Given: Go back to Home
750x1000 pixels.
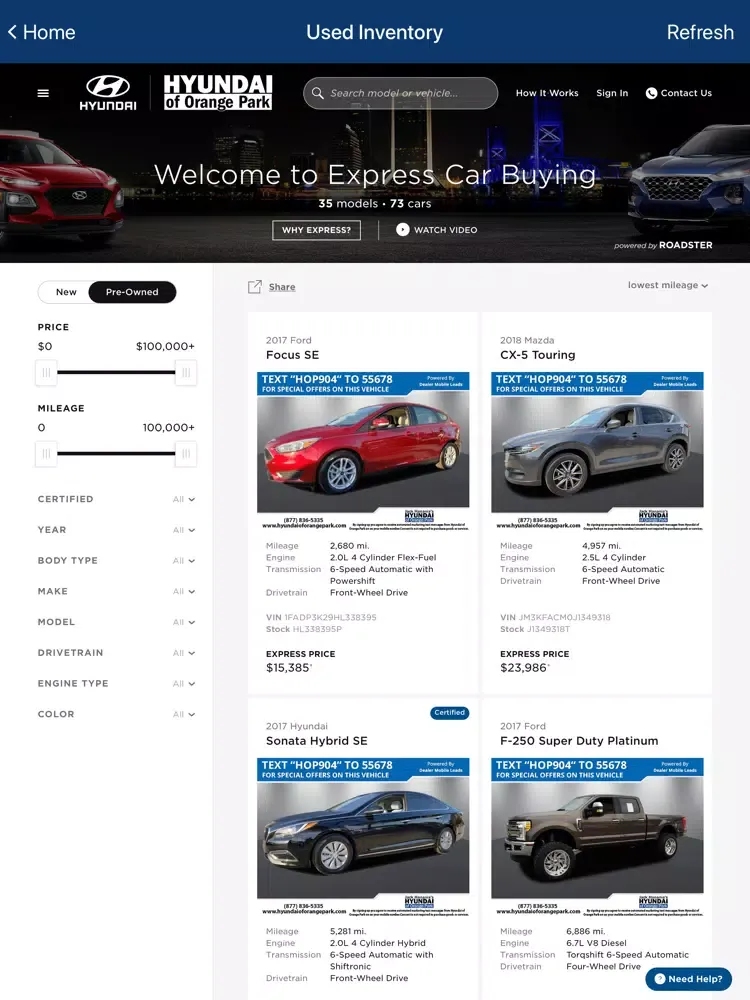Looking at the screenshot, I should pyautogui.click(x=41, y=32).
